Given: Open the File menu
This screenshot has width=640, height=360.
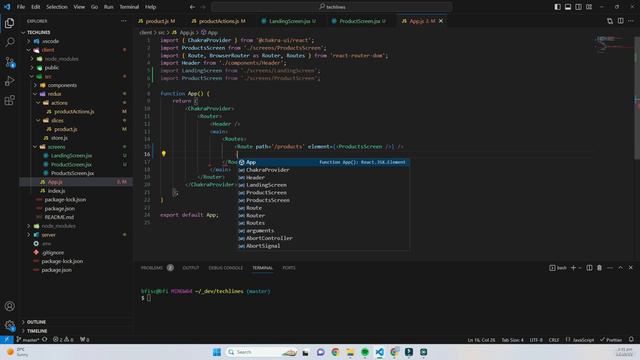Looking at the screenshot, I should (x=21, y=7).
